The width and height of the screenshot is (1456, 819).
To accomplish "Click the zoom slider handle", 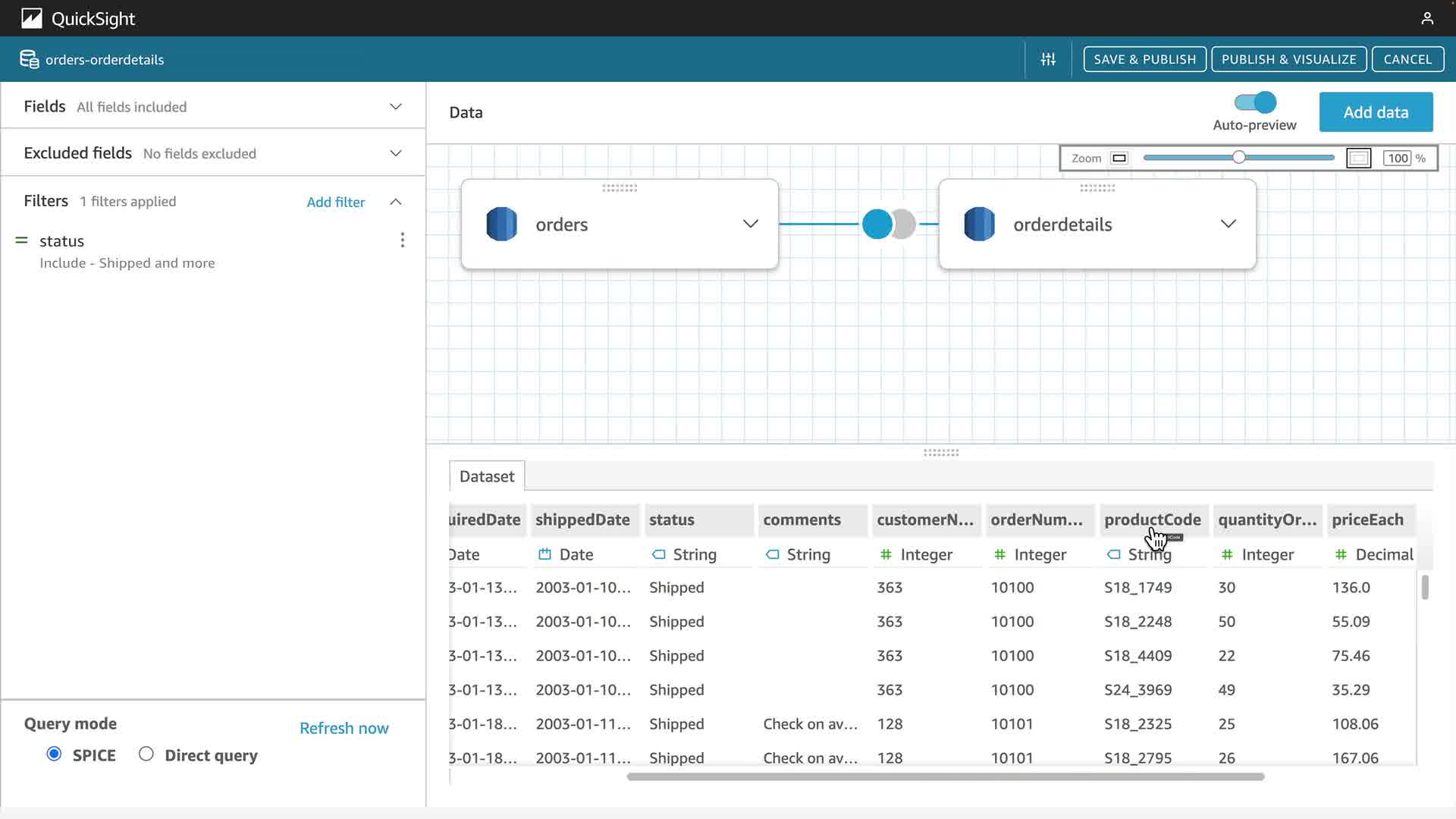I will tap(1238, 158).
